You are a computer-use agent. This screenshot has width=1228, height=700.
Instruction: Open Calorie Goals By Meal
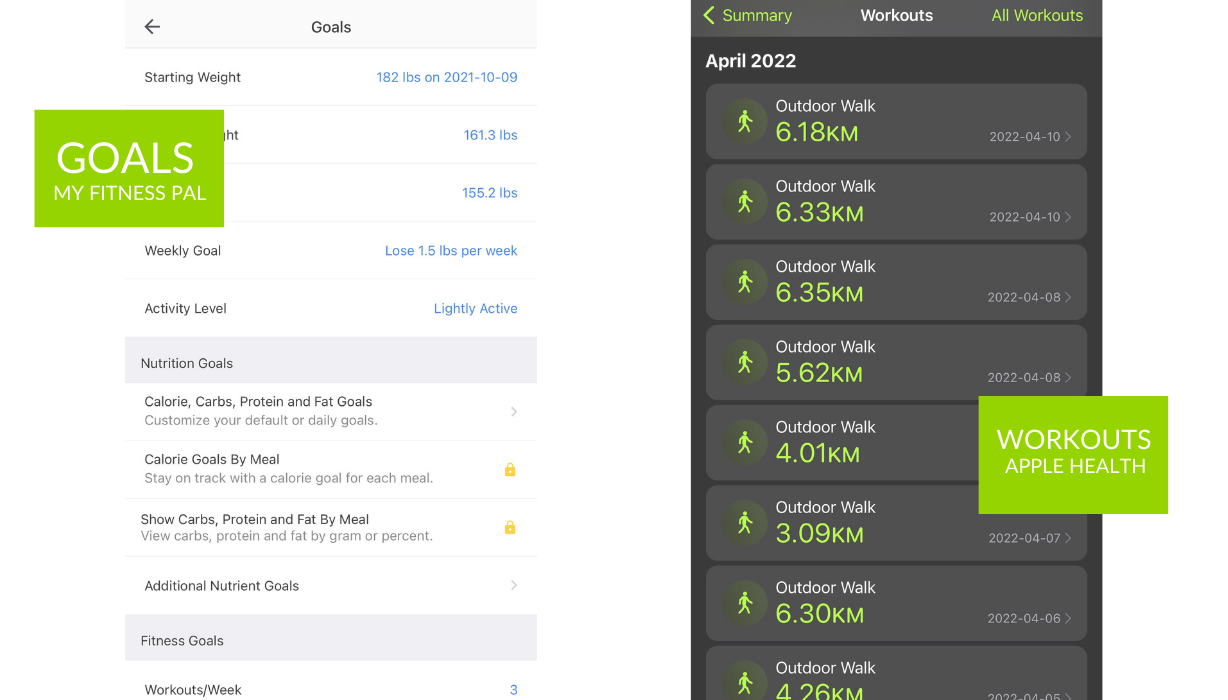click(x=331, y=469)
